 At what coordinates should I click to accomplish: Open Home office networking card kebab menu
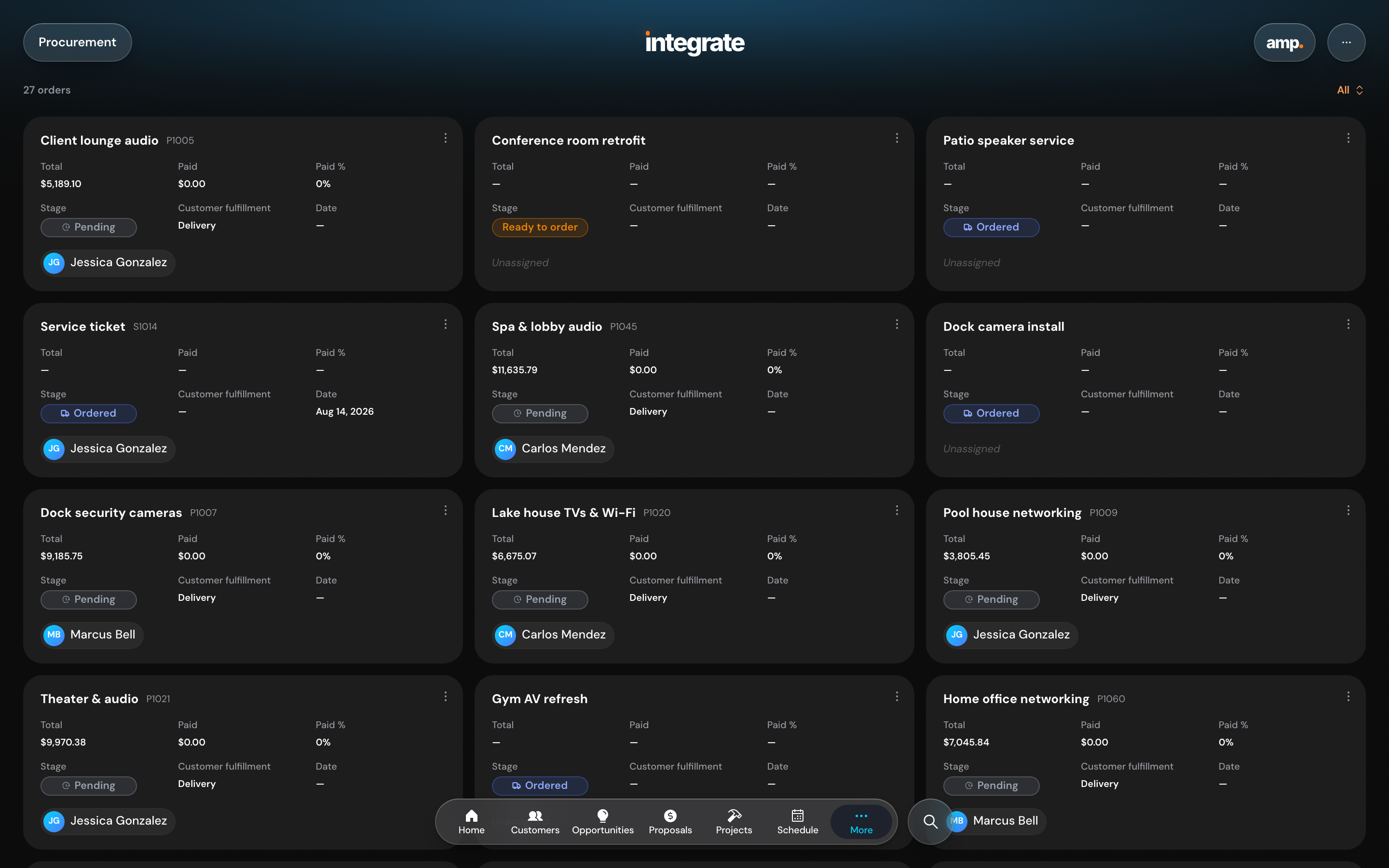coord(1348,696)
